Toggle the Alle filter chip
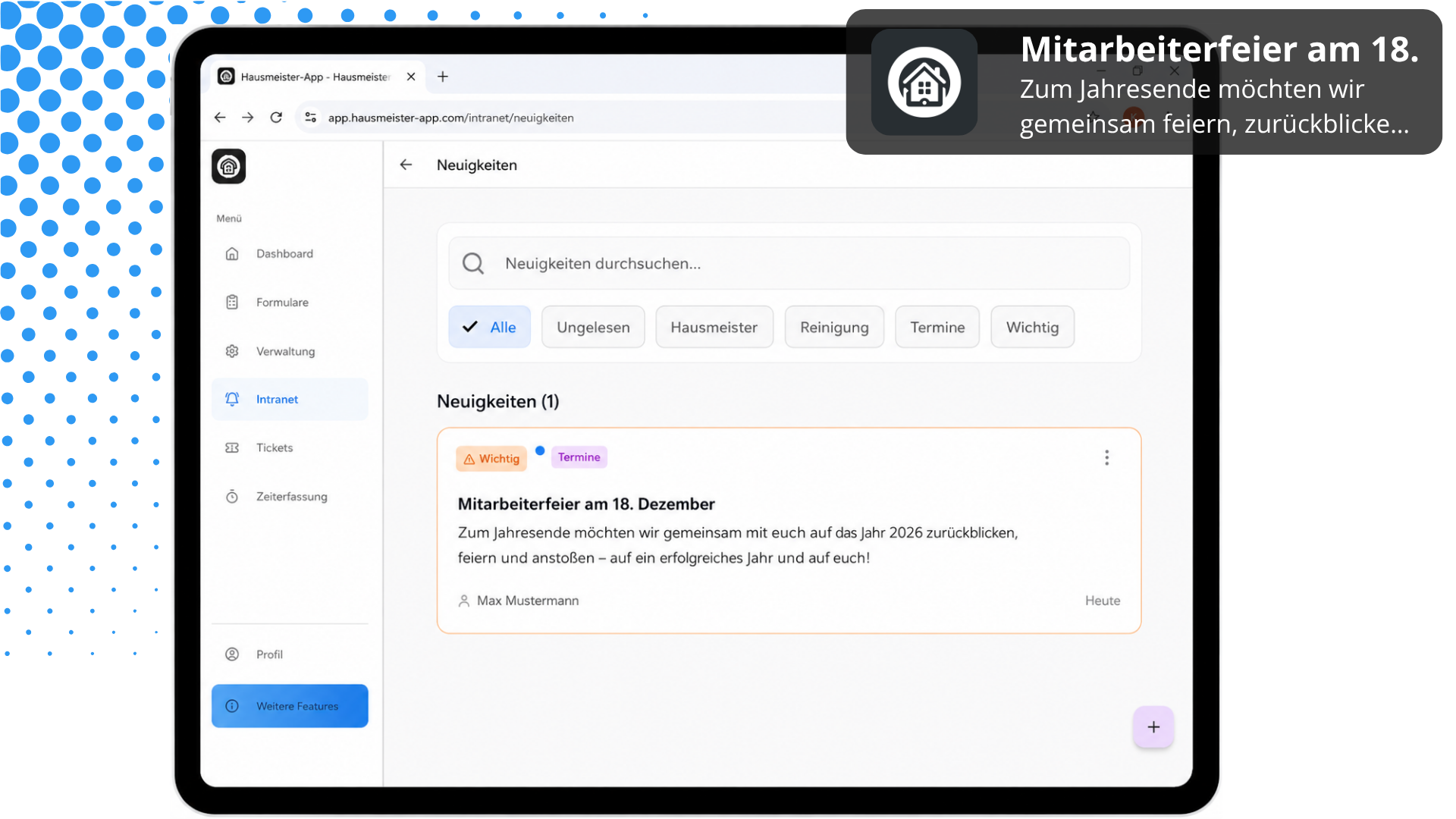The image size is (1456, 819). 489,327
